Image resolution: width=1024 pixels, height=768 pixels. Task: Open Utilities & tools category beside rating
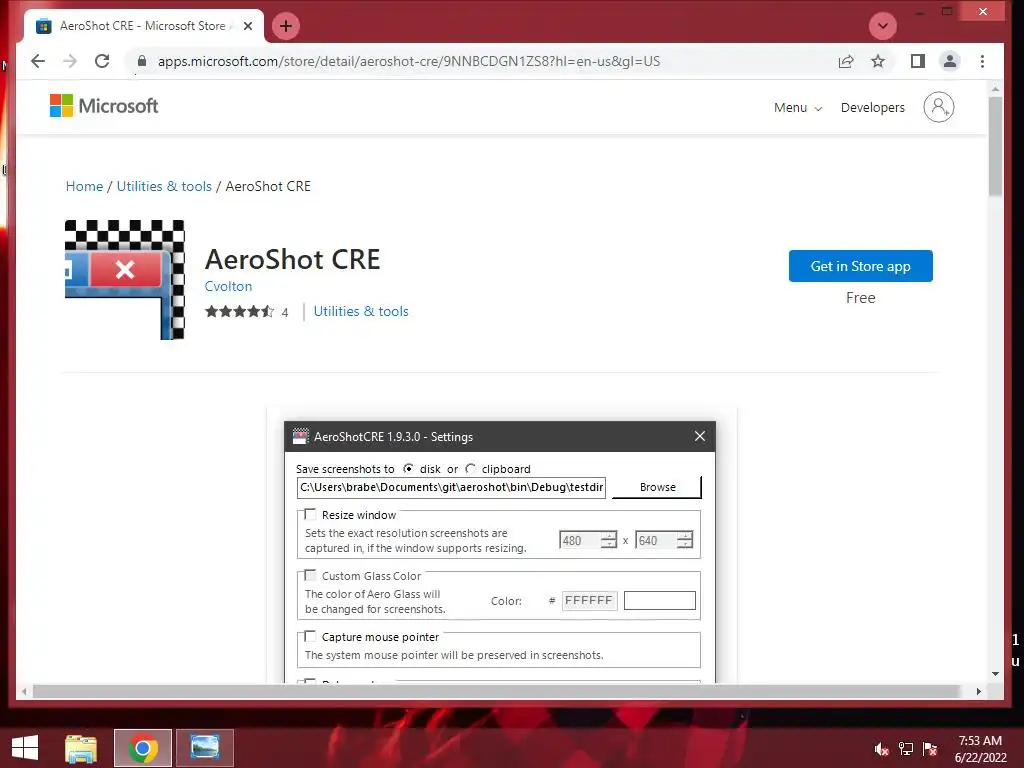click(x=360, y=312)
